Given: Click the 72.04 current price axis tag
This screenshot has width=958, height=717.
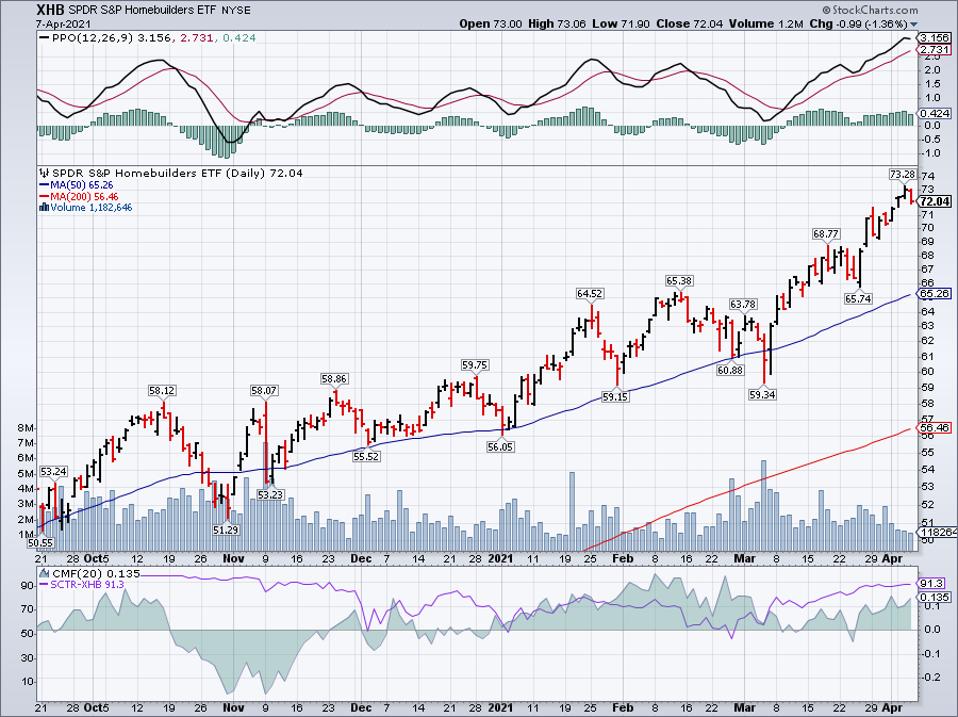Looking at the screenshot, I should pyautogui.click(x=935, y=202).
